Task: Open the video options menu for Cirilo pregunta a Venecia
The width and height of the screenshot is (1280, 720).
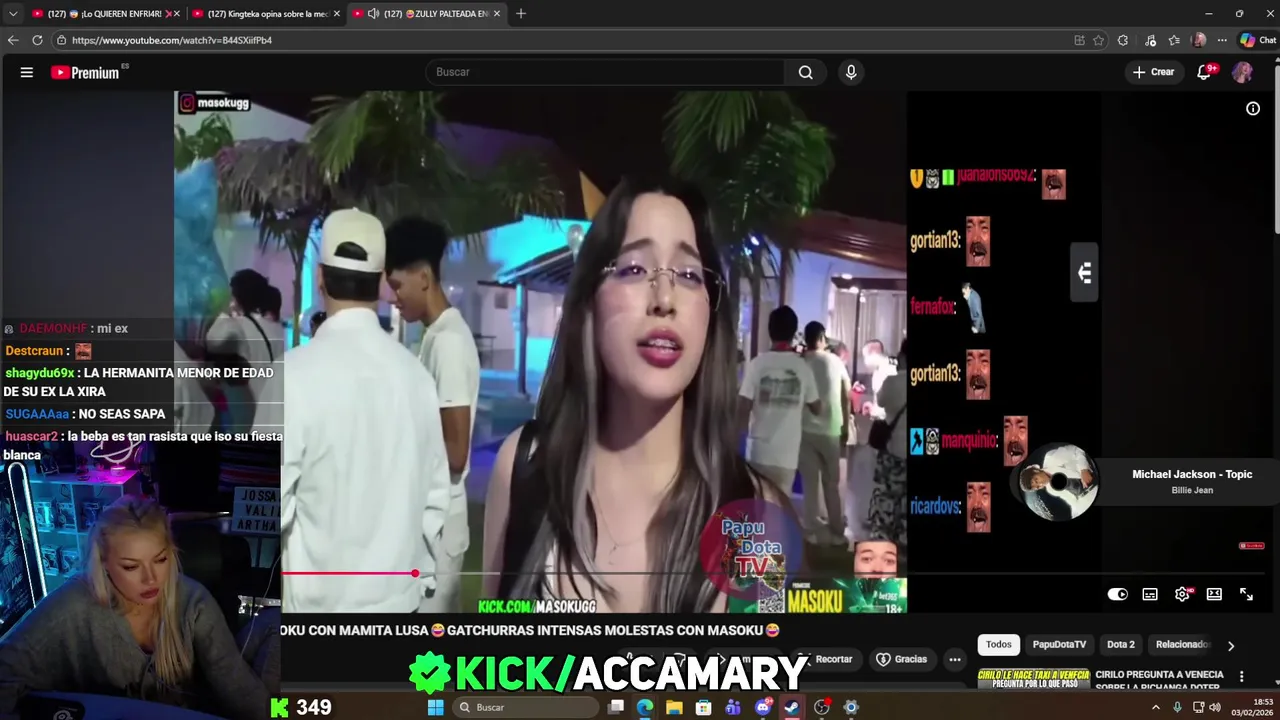Action: pyautogui.click(x=1242, y=677)
